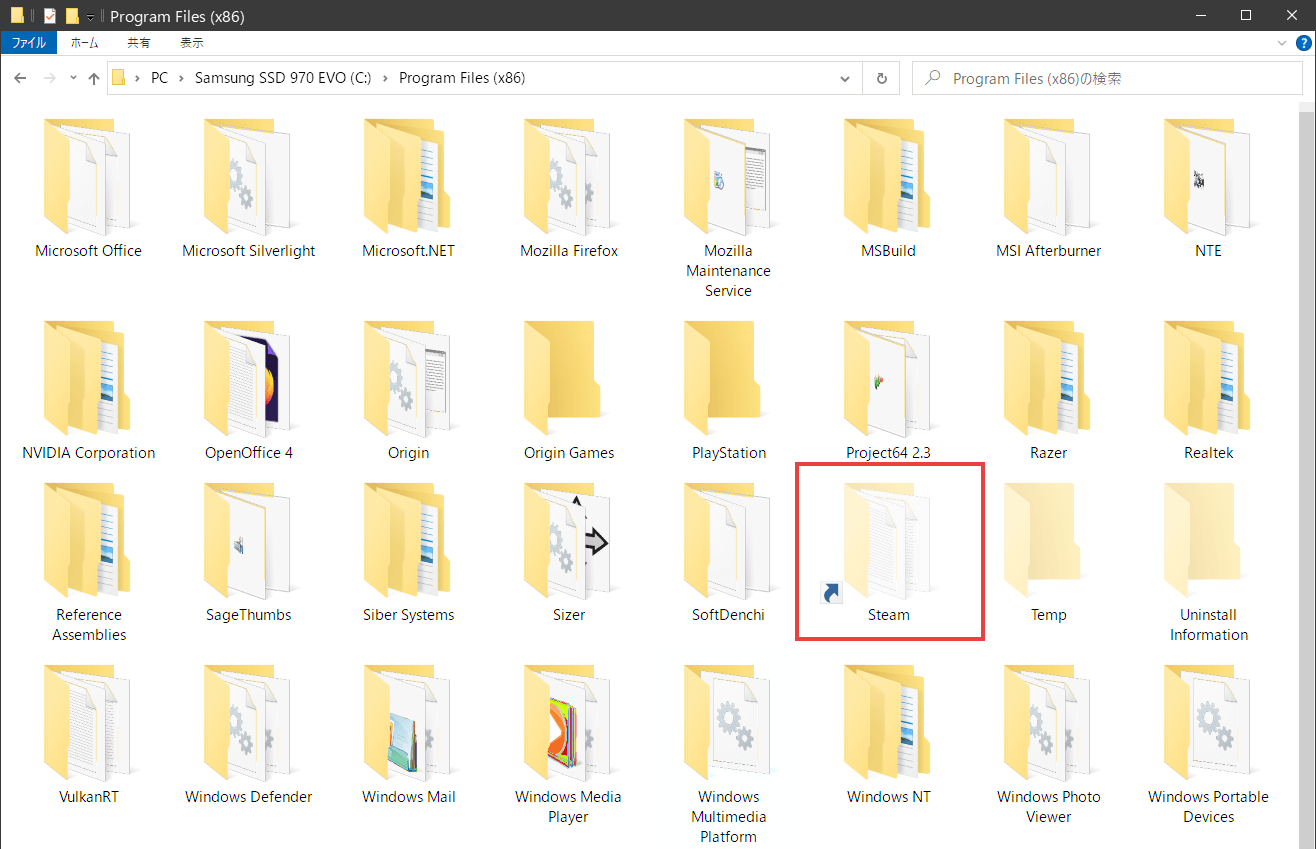Open the Microsoft Office folder icon
This screenshot has height=849, width=1316.
tap(88, 177)
